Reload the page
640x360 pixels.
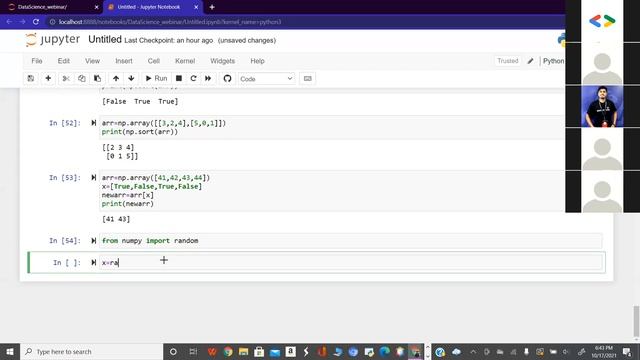pyautogui.click(x=36, y=22)
